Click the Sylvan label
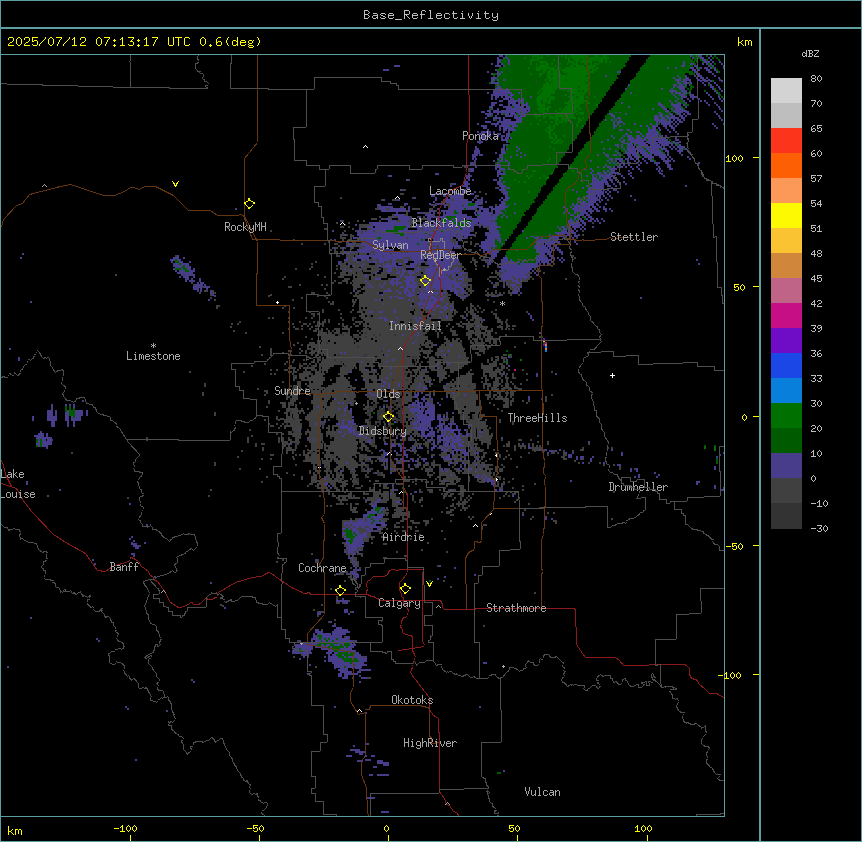 click(x=390, y=245)
